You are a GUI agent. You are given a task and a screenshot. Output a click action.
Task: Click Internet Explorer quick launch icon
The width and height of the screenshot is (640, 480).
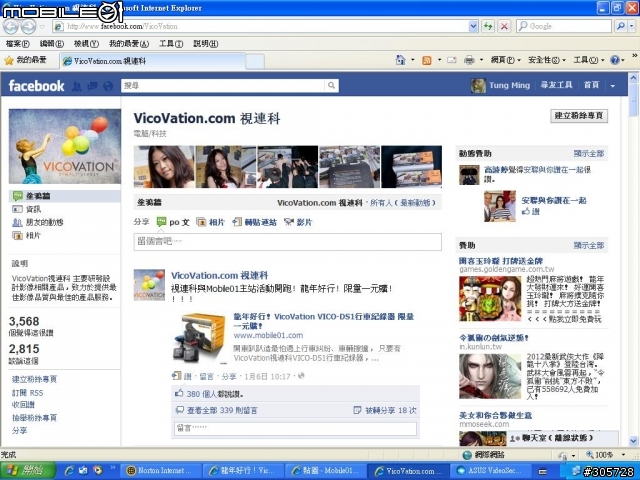point(69,470)
